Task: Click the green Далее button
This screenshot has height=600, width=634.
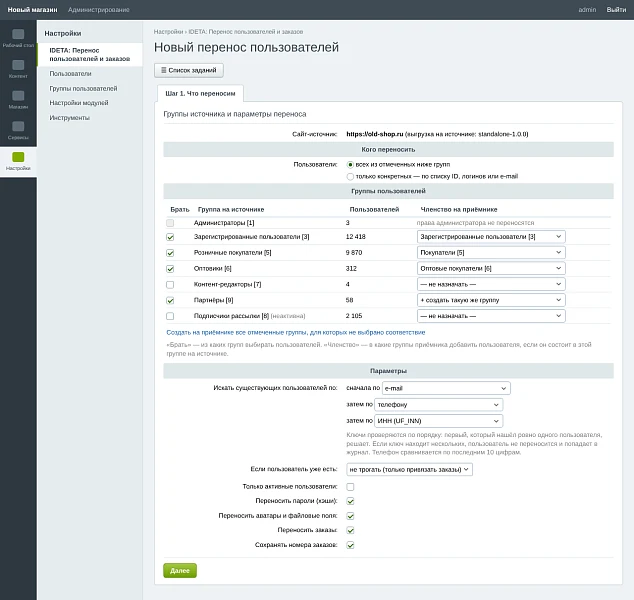Action: tap(180, 570)
